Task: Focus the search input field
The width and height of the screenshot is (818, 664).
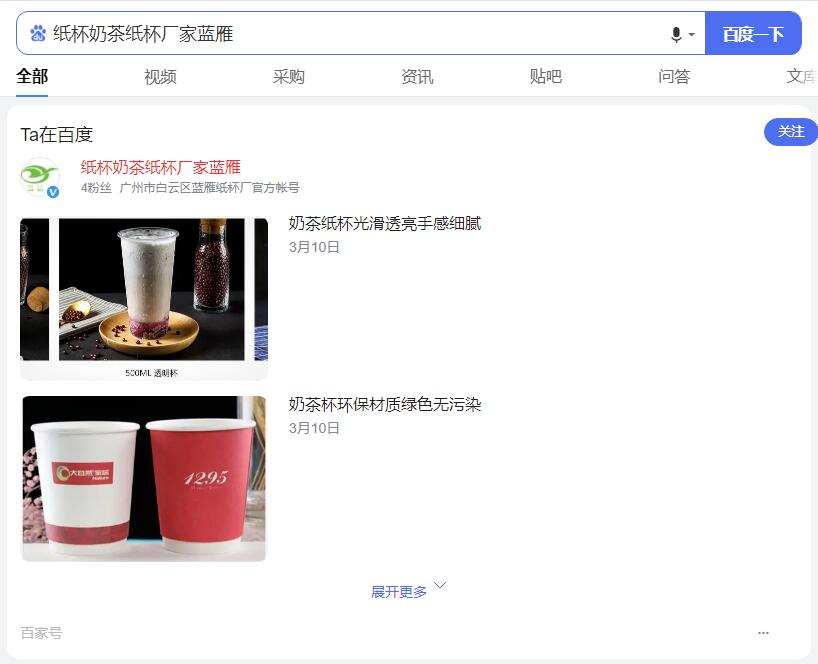Action: (x=360, y=33)
